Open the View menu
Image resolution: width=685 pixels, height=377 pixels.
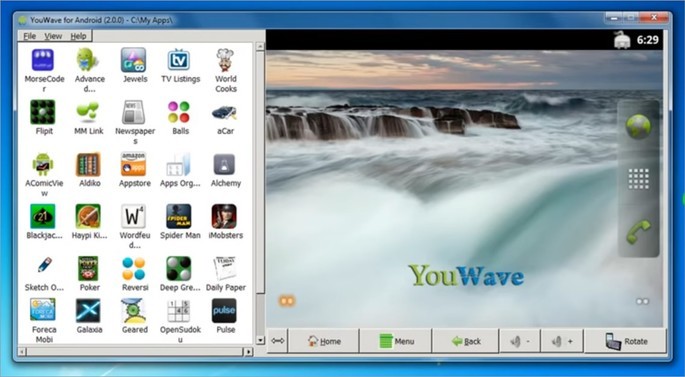[x=53, y=36]
